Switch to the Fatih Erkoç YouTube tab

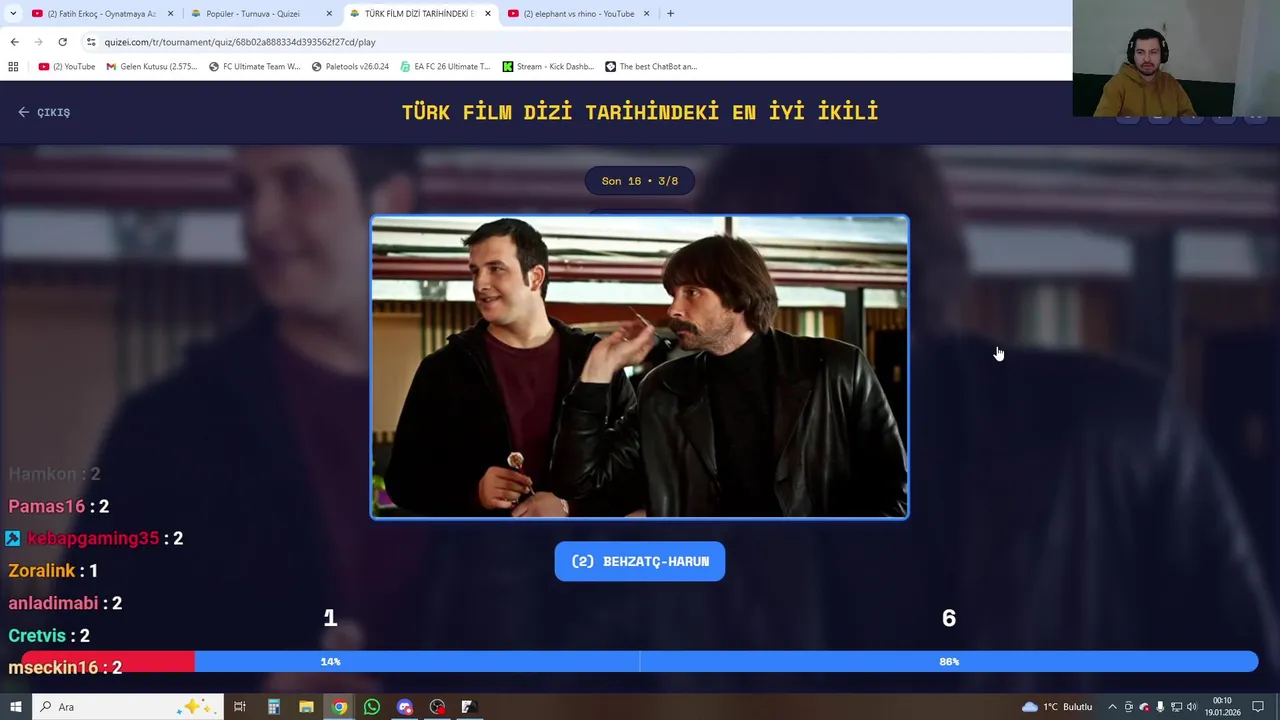(x=100, y=14)
